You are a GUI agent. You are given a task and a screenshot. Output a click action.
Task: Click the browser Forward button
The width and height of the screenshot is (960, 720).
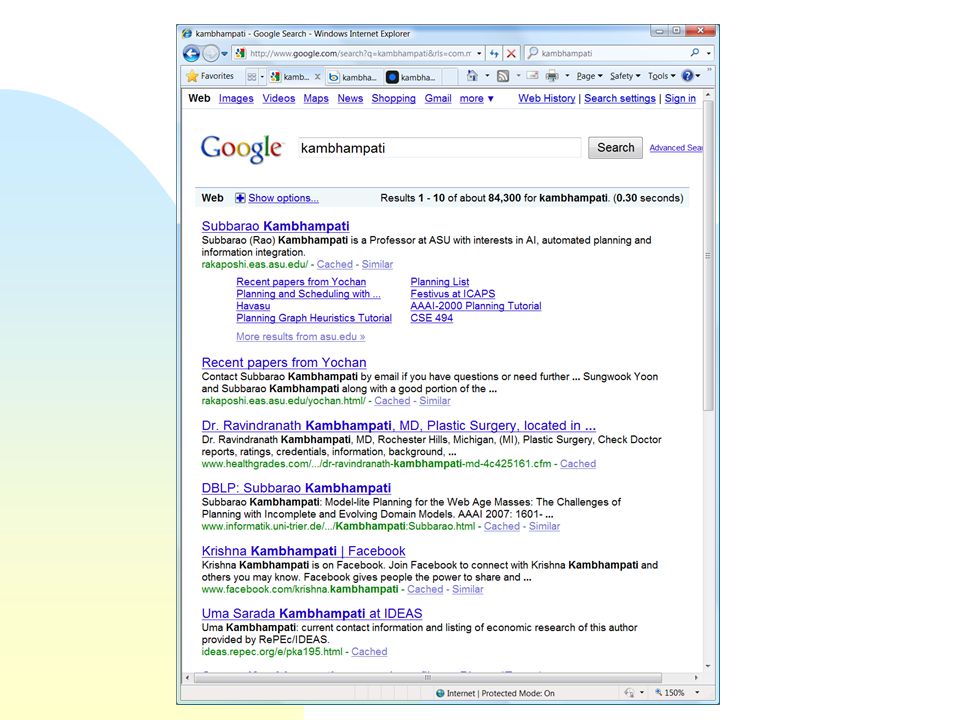(x=210, y=54)
